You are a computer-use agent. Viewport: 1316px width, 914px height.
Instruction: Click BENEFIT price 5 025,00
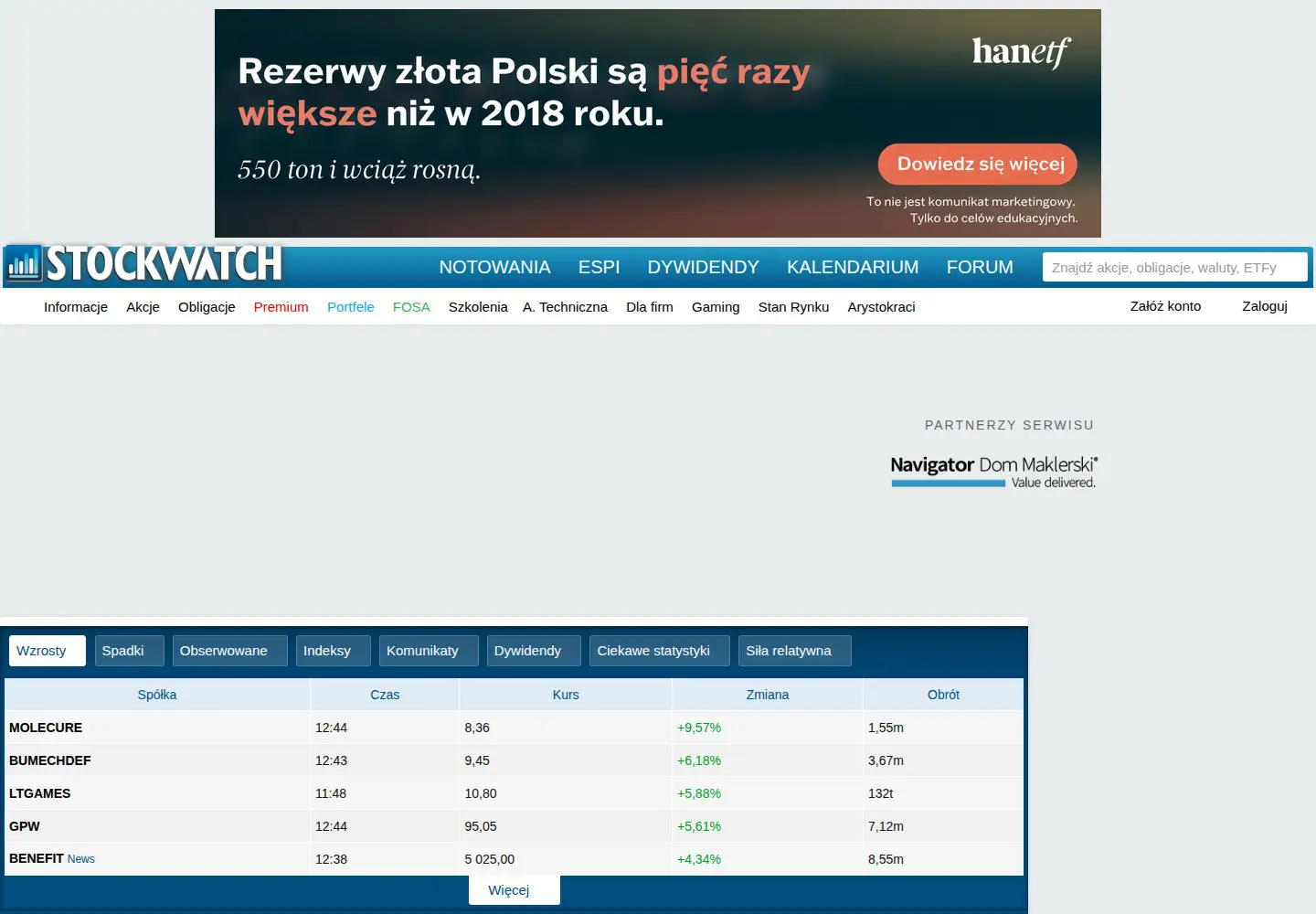490,859
